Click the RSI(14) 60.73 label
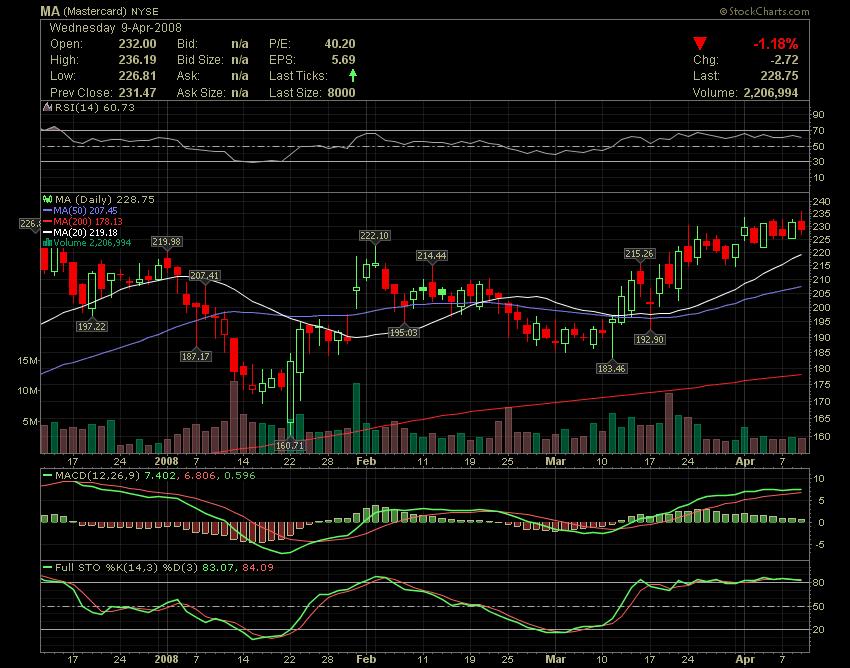 pos(95,107)
